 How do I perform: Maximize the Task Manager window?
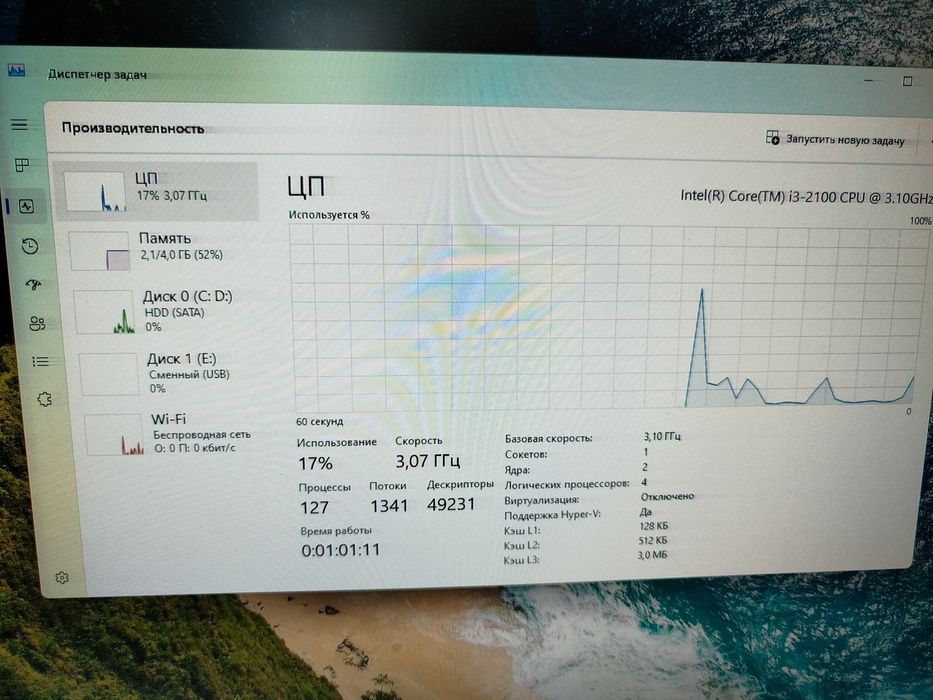tap(907, 81)
